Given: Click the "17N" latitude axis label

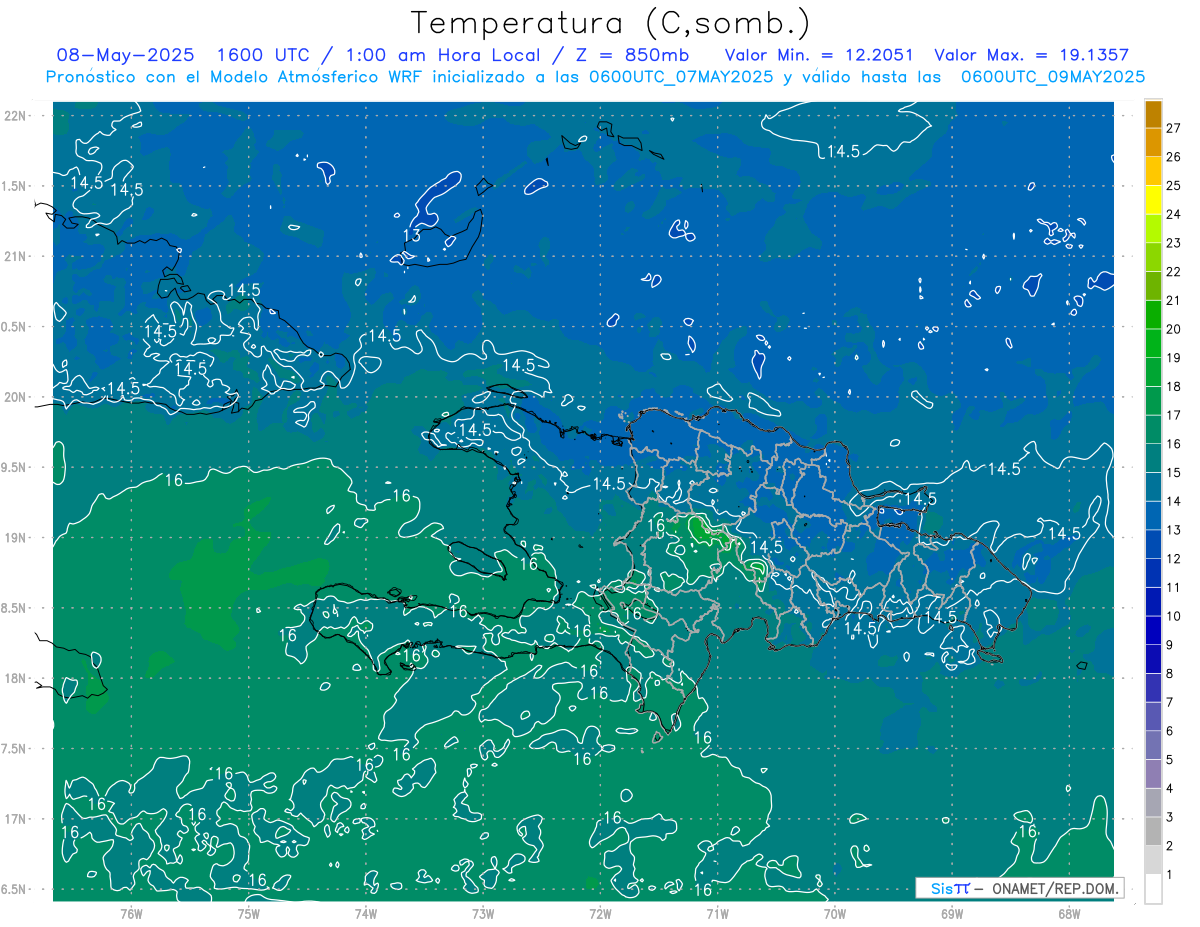Looking at the screenshot, I should [x=16, y=819].
